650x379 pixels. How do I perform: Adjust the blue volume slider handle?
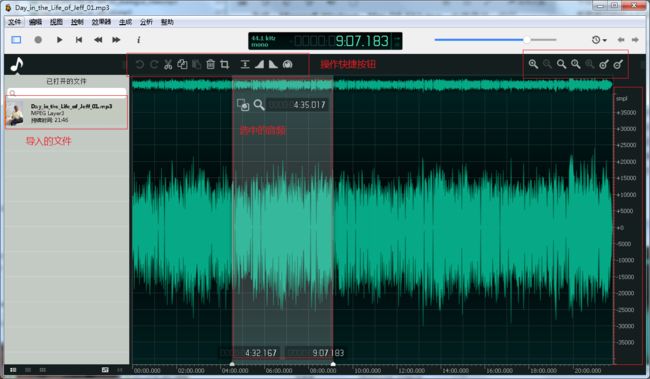[526, 40]
